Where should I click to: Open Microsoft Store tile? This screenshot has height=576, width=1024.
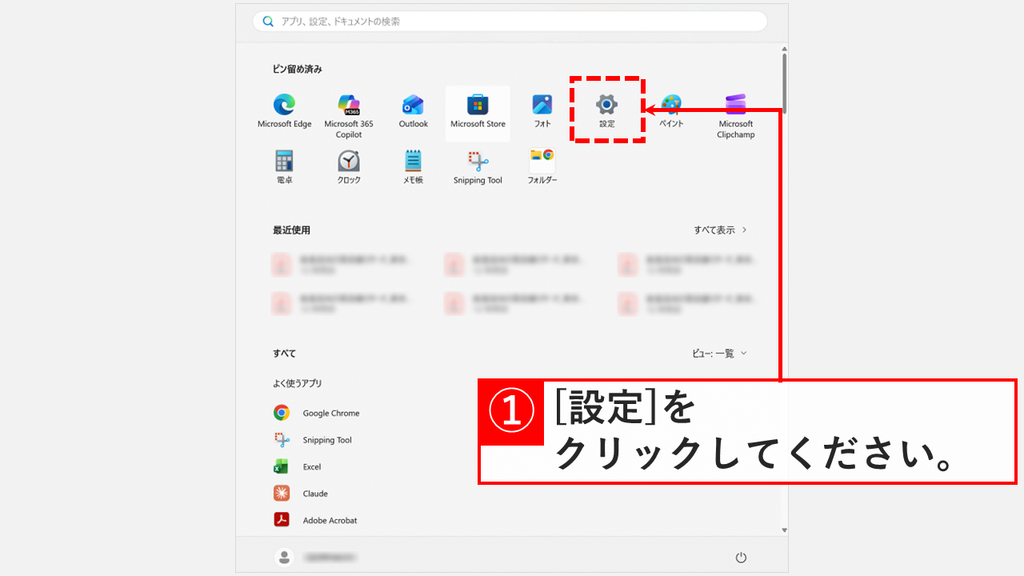477,112
